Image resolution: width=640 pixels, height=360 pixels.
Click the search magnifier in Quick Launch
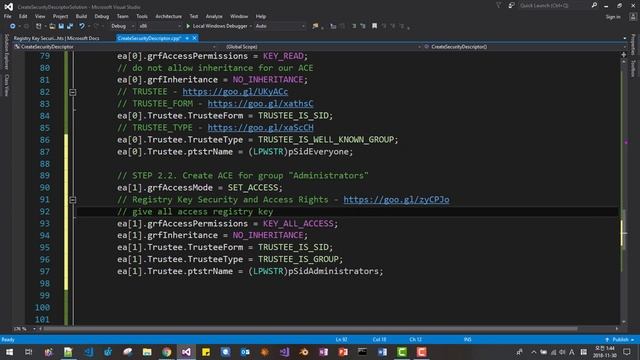594,5
